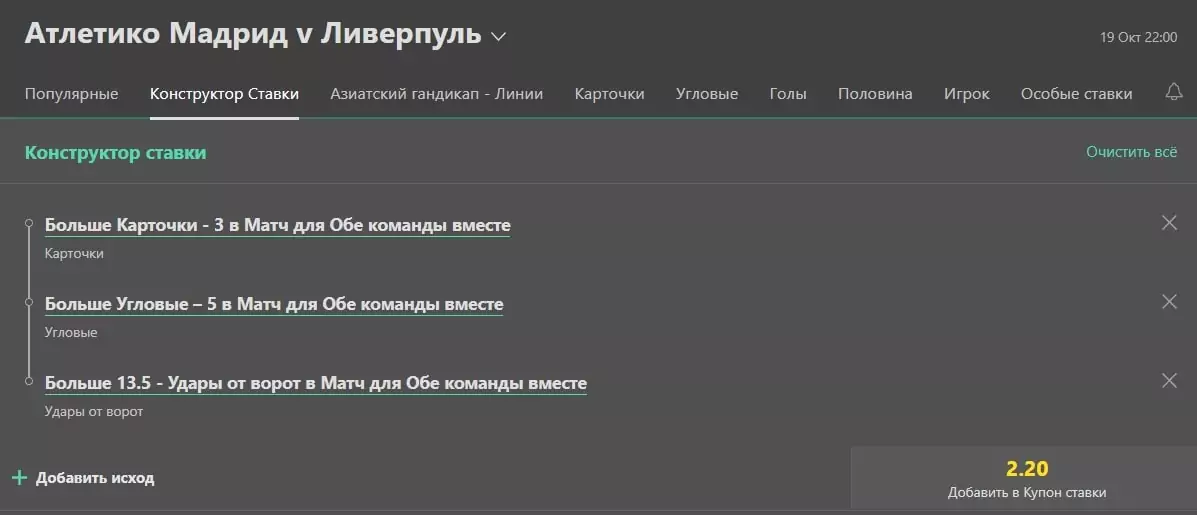This screenshot has height=515, width=1197.
Task: Open the Угловые tab
Action: point(707,94)
